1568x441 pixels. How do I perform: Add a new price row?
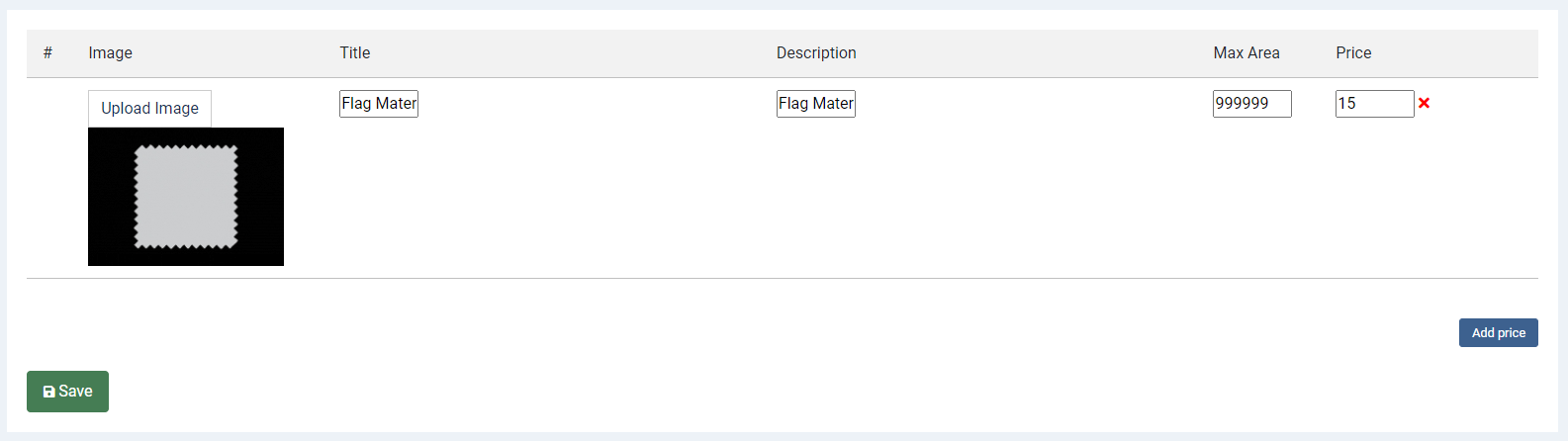point(1498,332)
